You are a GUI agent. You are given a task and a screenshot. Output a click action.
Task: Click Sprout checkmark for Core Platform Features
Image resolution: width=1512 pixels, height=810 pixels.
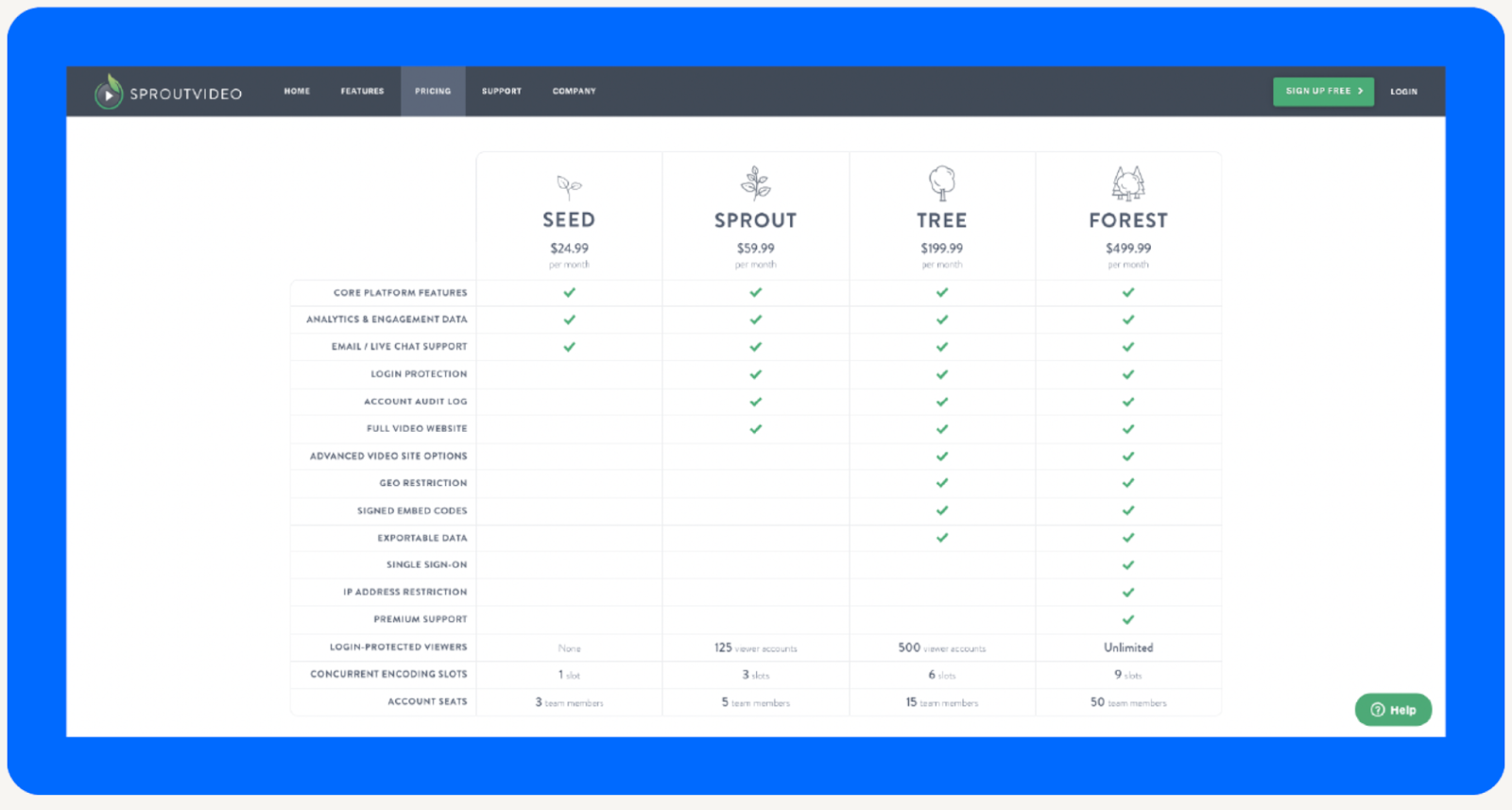755,292
